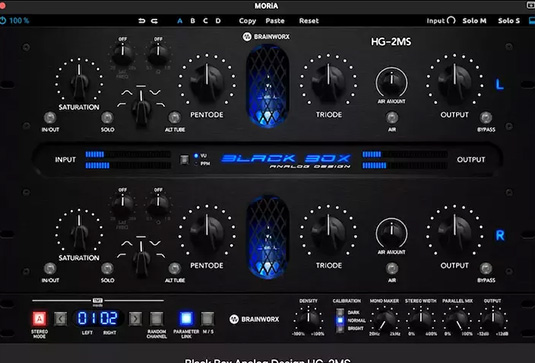Select preset slot D

click(x=218, y=21)
